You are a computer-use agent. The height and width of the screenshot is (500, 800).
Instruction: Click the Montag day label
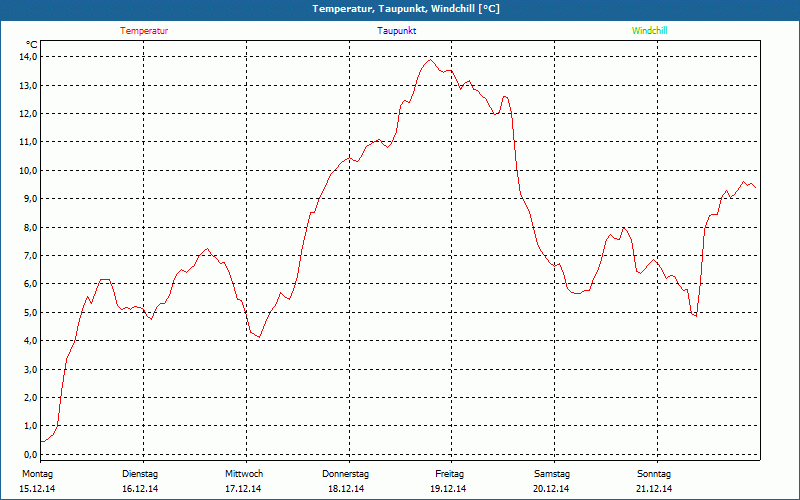pos(37,474)
